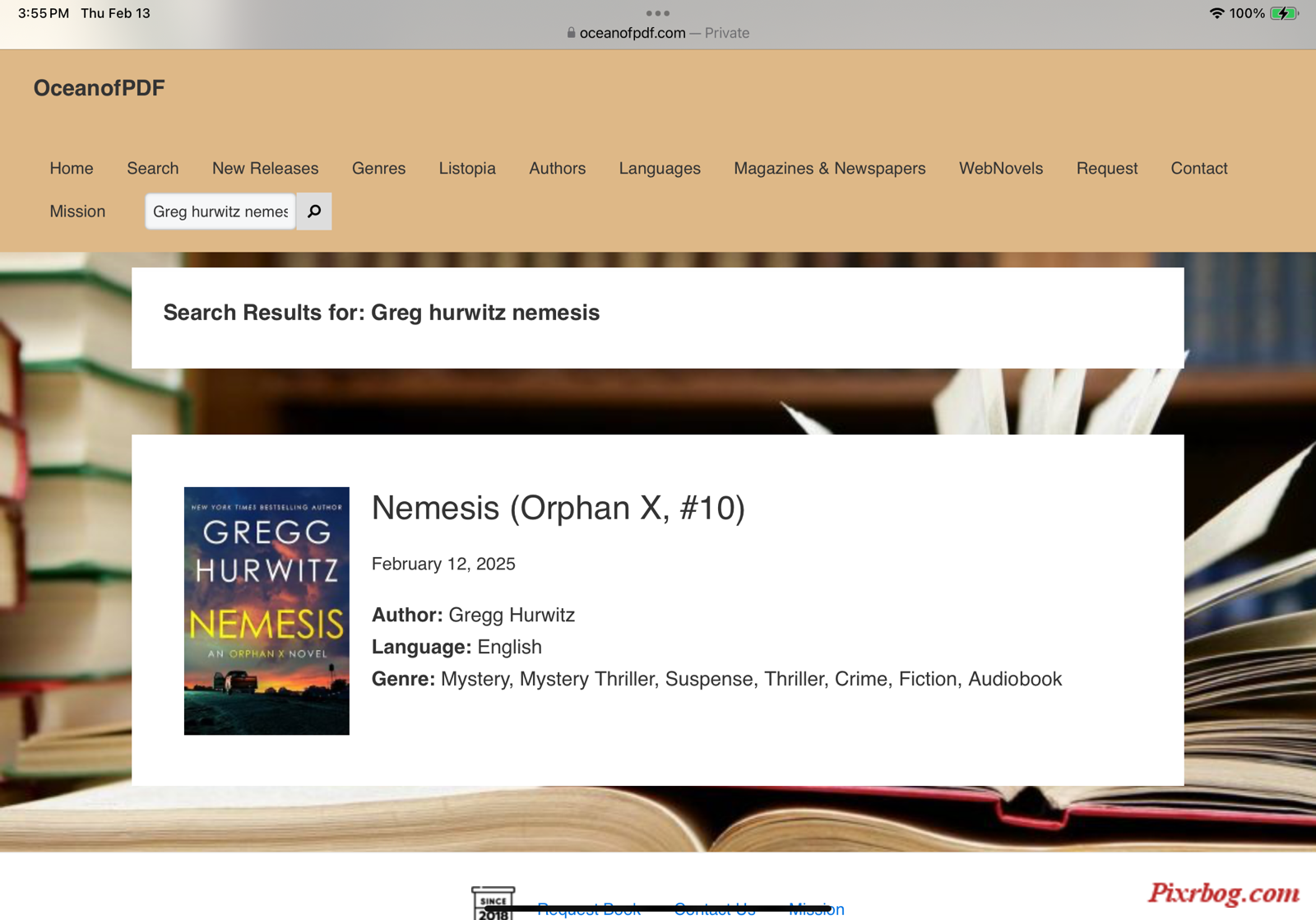Tap the Wi-Fi status icon

click(1216, 13)
